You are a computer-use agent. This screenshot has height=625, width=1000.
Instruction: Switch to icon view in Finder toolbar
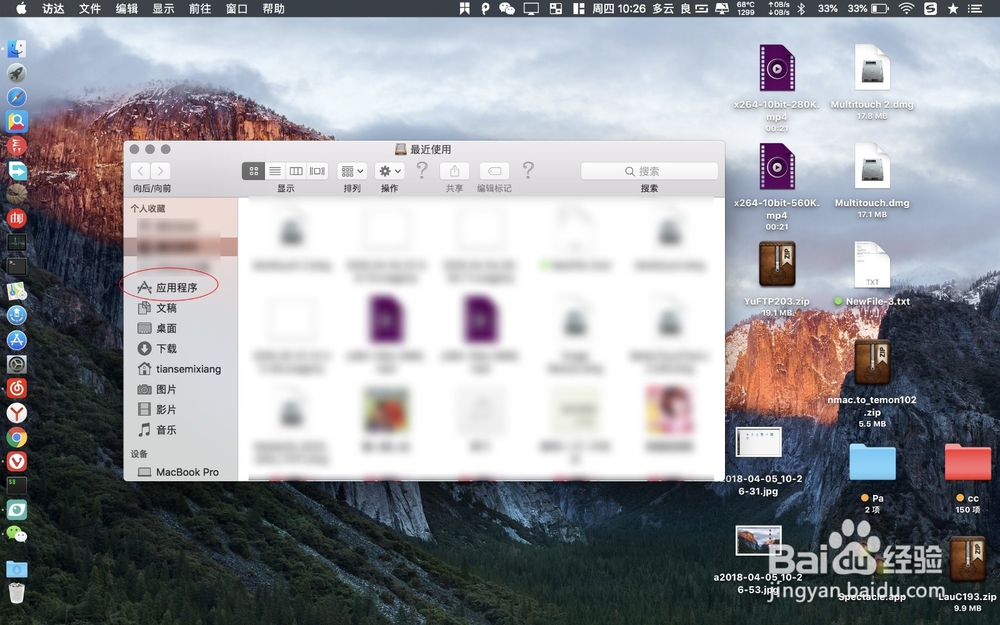(x=253, y=170)
